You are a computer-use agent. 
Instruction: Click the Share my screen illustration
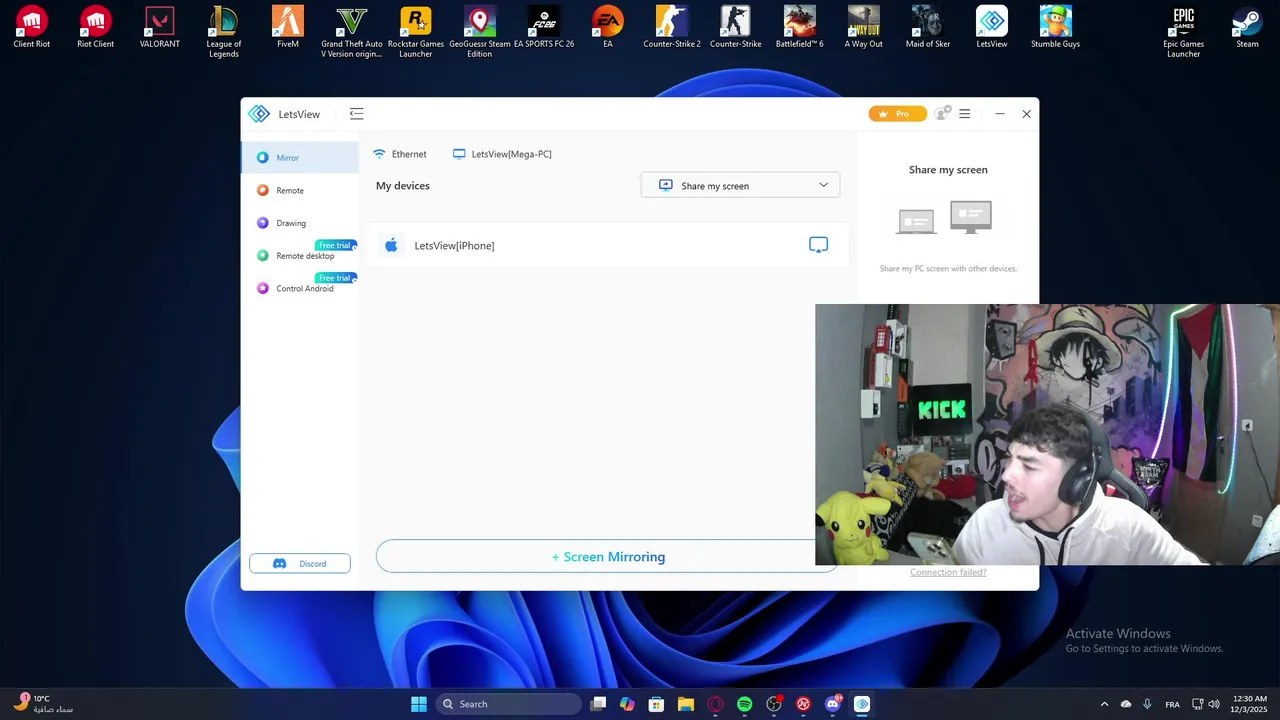(944, 217)
